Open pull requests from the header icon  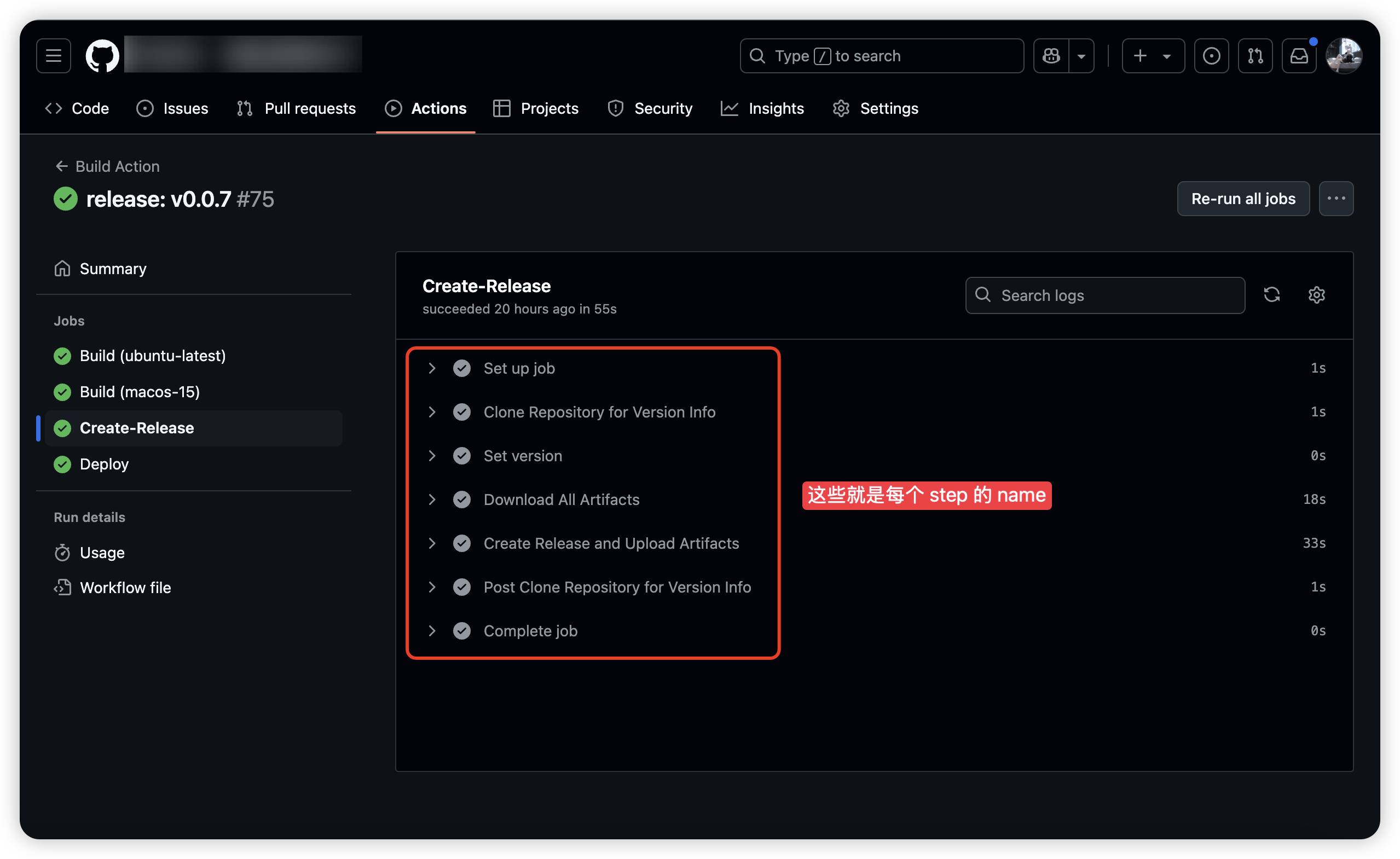pos(1255,55)
